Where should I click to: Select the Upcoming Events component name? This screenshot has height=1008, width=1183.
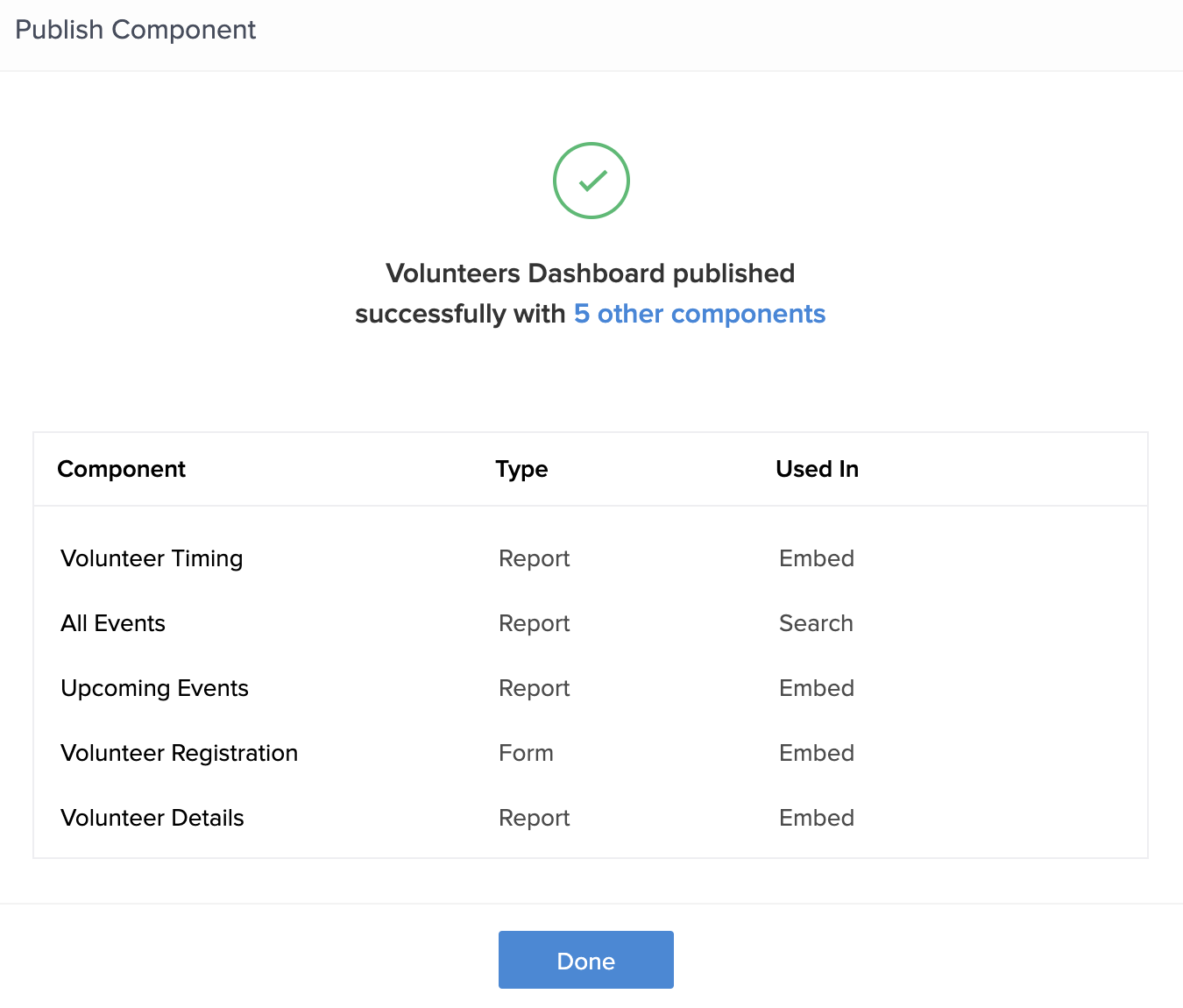[154, 688]
